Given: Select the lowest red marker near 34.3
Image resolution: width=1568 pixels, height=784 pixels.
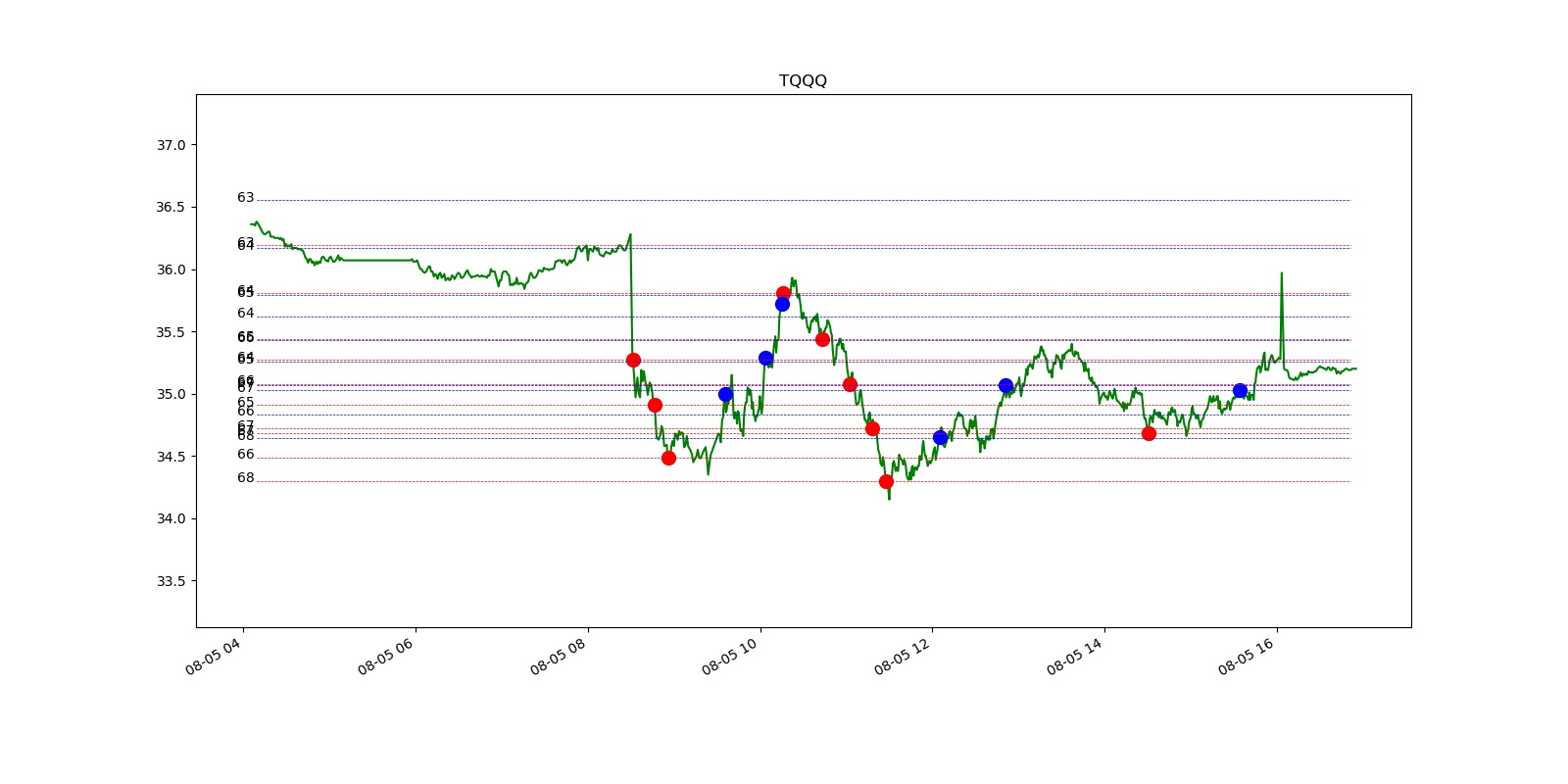Looking at the screenshot, I should (x=886, y=481).
